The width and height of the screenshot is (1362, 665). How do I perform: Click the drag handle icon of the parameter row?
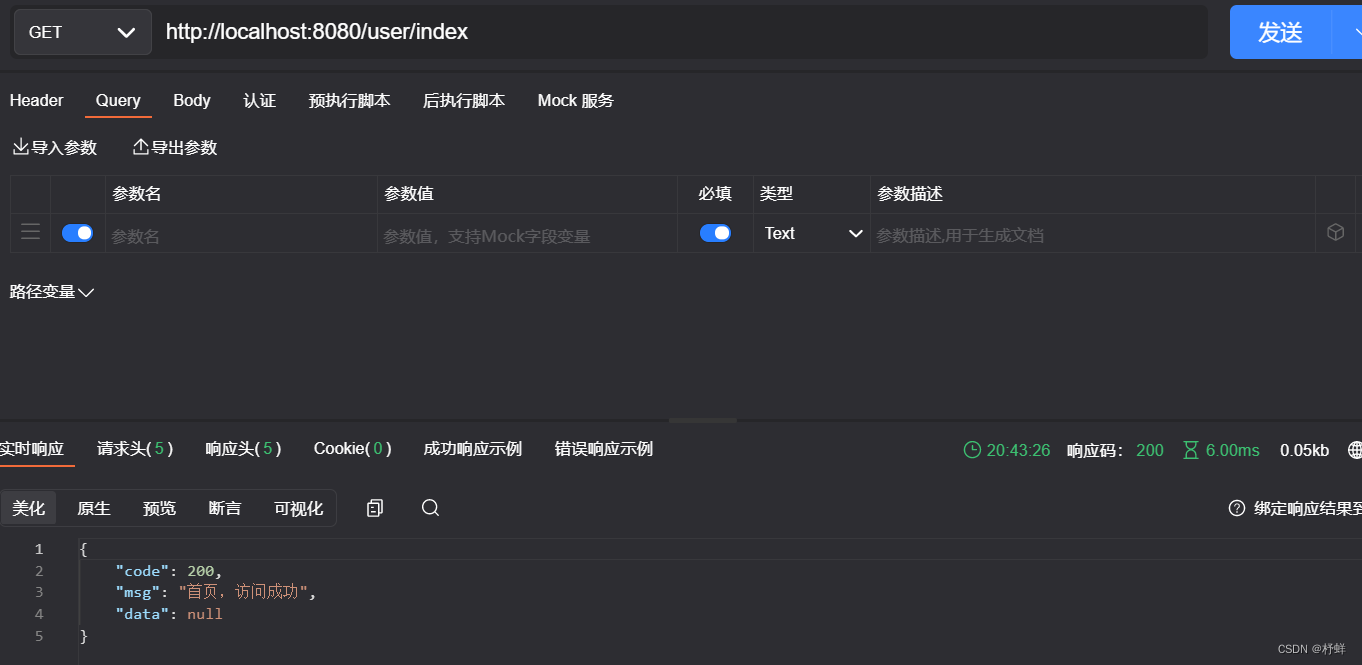click(31, 232)
